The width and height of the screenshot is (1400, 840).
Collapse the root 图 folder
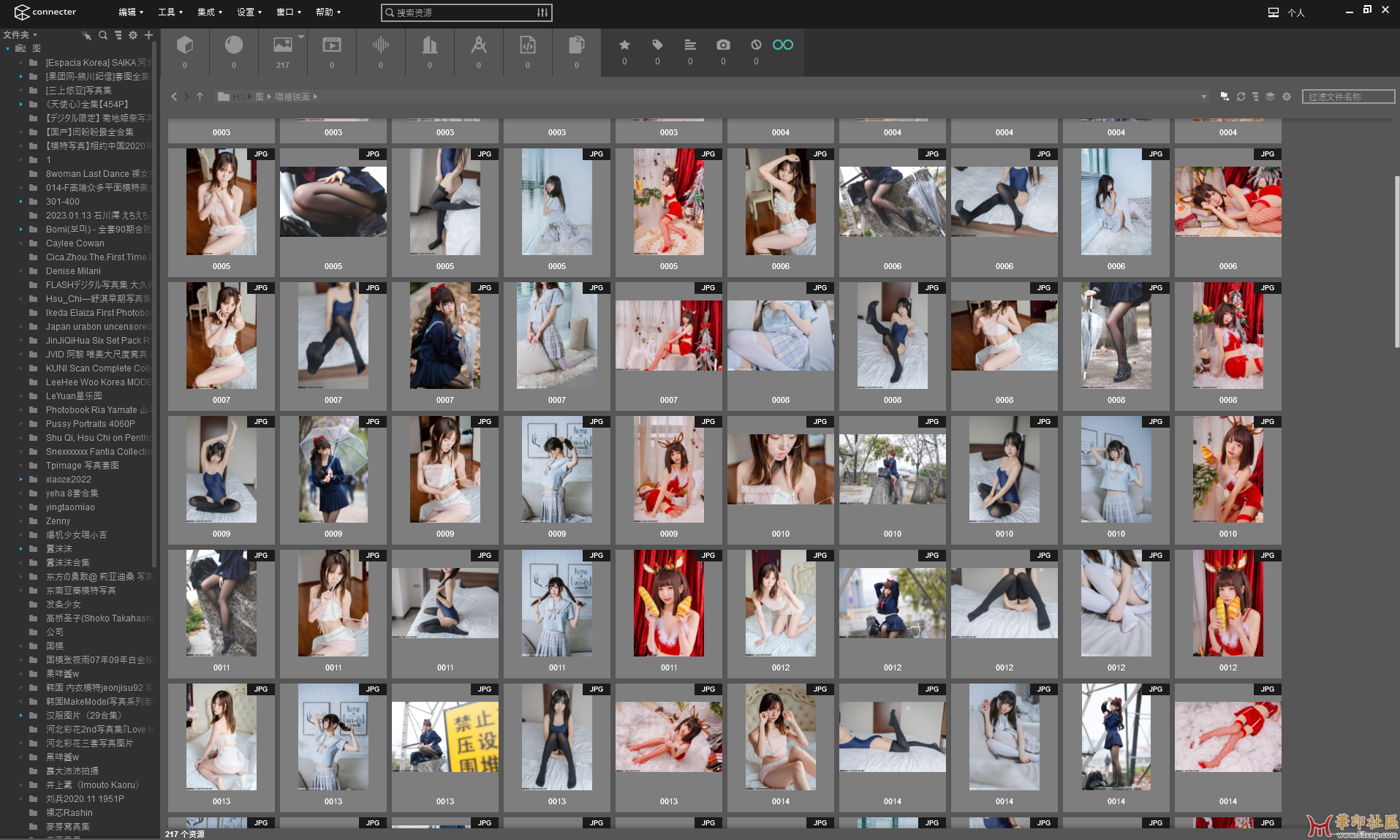point(8,49)
